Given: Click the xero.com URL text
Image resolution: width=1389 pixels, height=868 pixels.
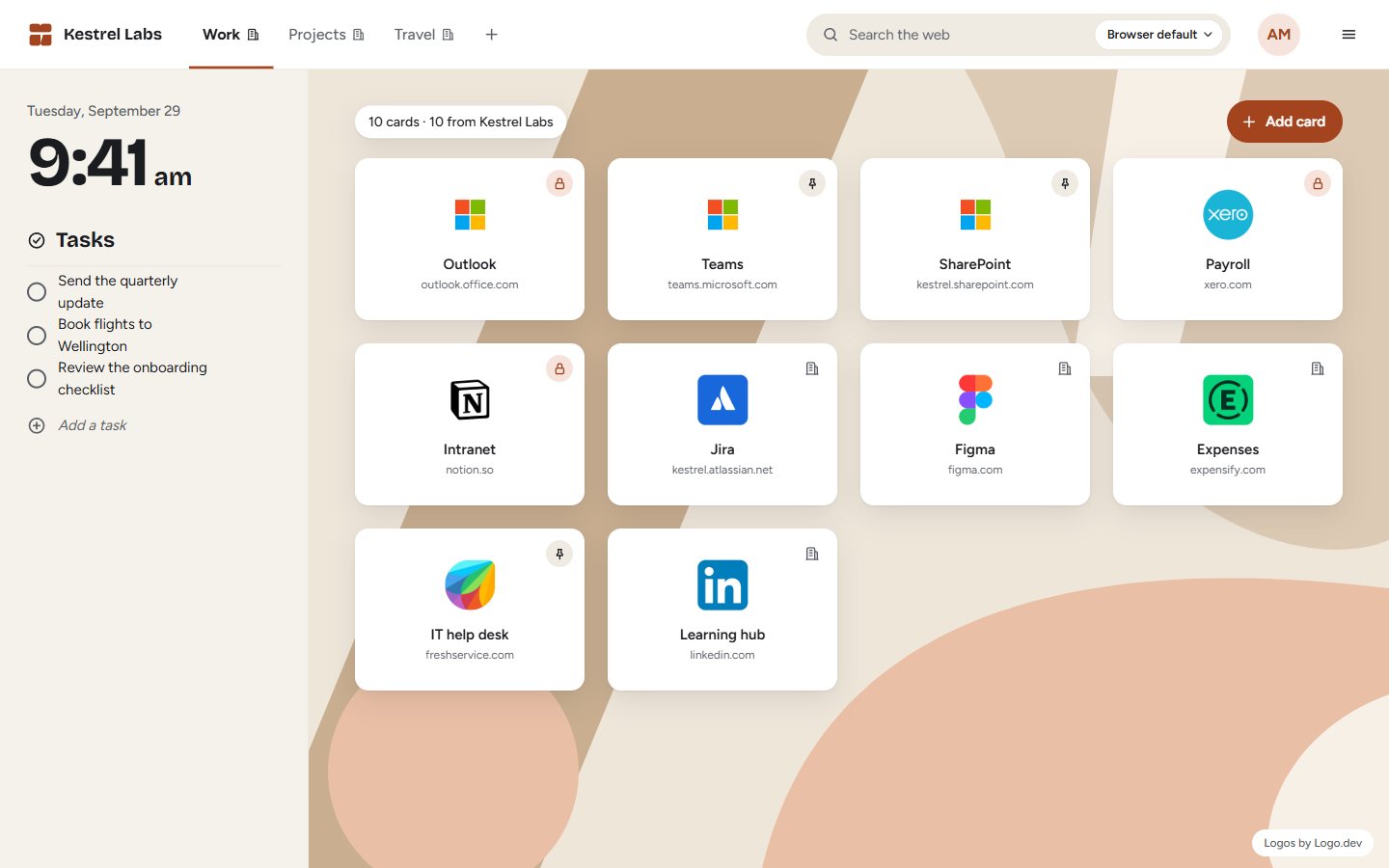Looking at the screenshot, I should (x=1228, y=285).
